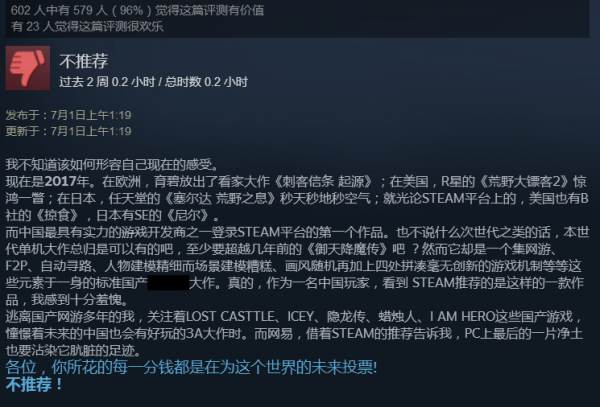Click the 发布于 posted date line
Image resolution: width=600 pixels, height=407 pixels.
[68, 115]
